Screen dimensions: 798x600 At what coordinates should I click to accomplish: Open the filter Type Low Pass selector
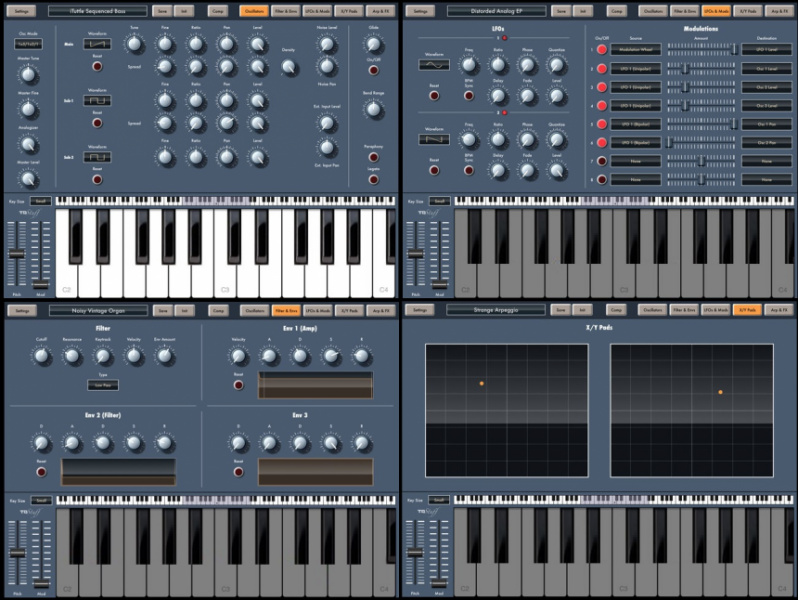coord(101,384)
